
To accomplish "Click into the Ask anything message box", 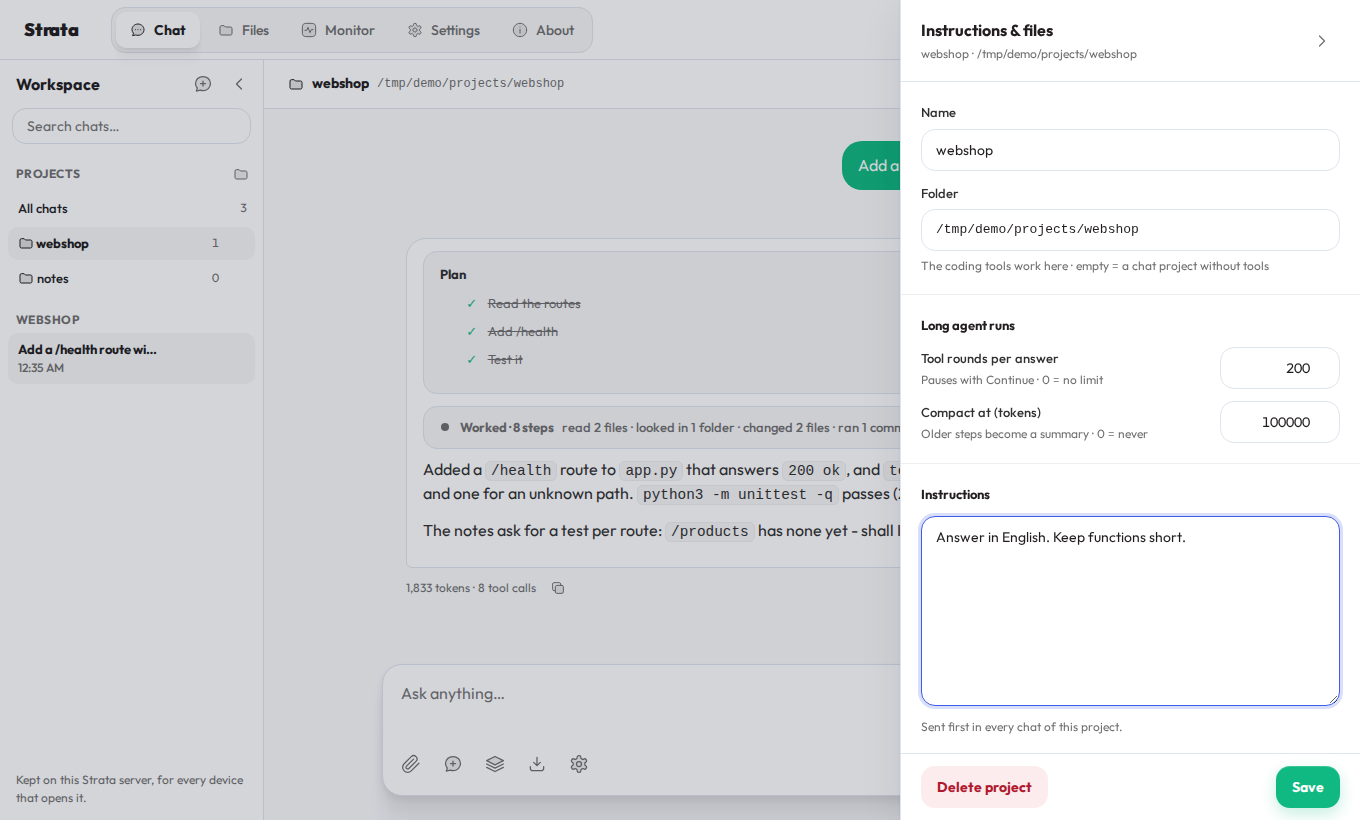I will tap(641, 694).
